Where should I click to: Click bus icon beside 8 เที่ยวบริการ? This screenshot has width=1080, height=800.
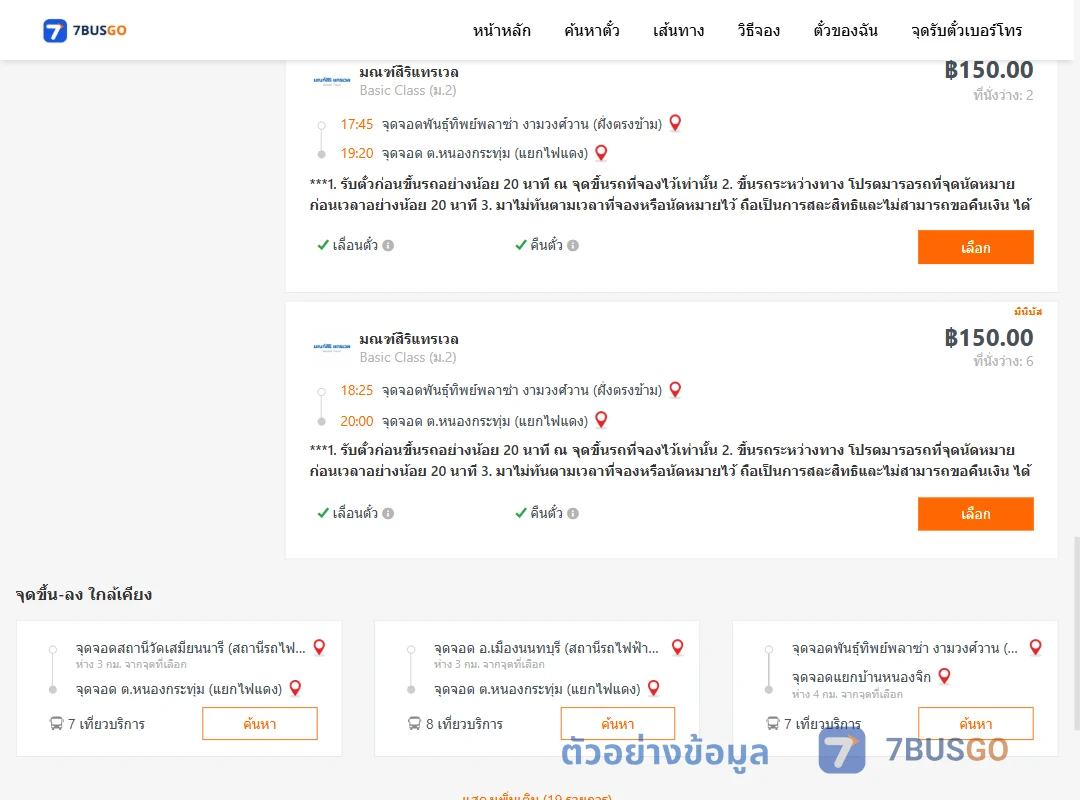tap(414, 724)
